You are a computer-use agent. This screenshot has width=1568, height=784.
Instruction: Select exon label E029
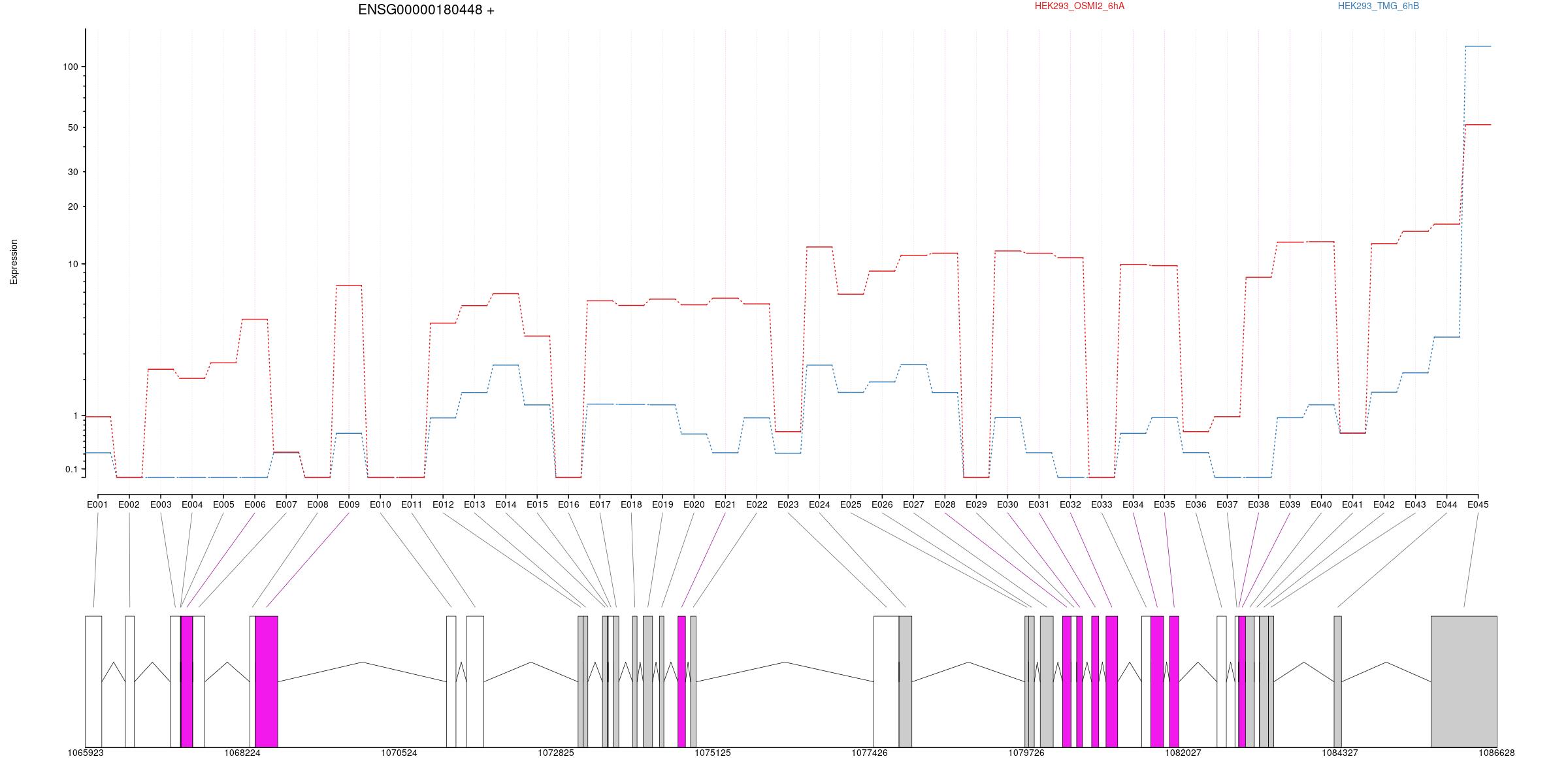click(976, 504)
